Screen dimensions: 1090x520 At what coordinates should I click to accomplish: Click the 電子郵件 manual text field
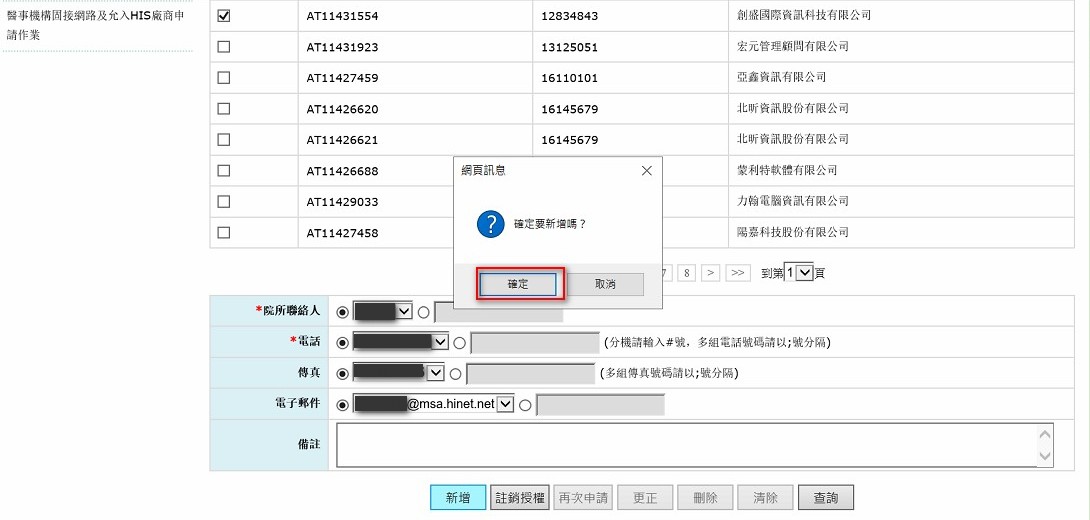click(x=600, y=405)
